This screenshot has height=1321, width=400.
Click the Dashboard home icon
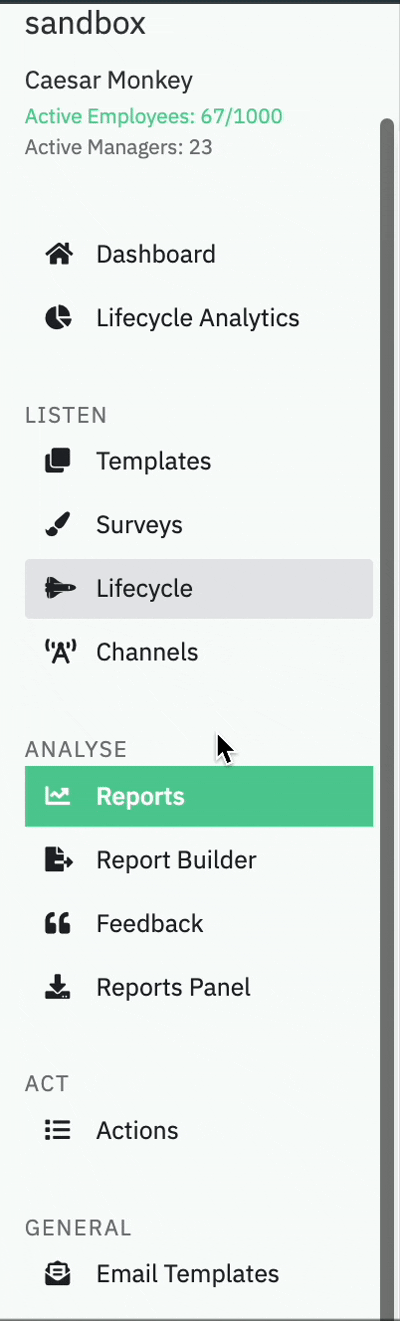pyautogui.click(x=59, y=254)
